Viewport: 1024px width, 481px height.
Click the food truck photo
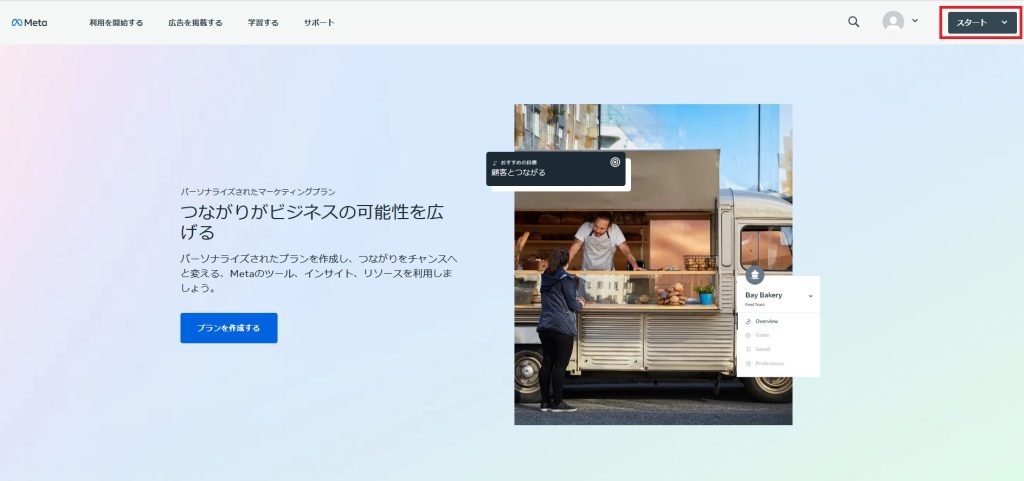(x=640, y=340)
